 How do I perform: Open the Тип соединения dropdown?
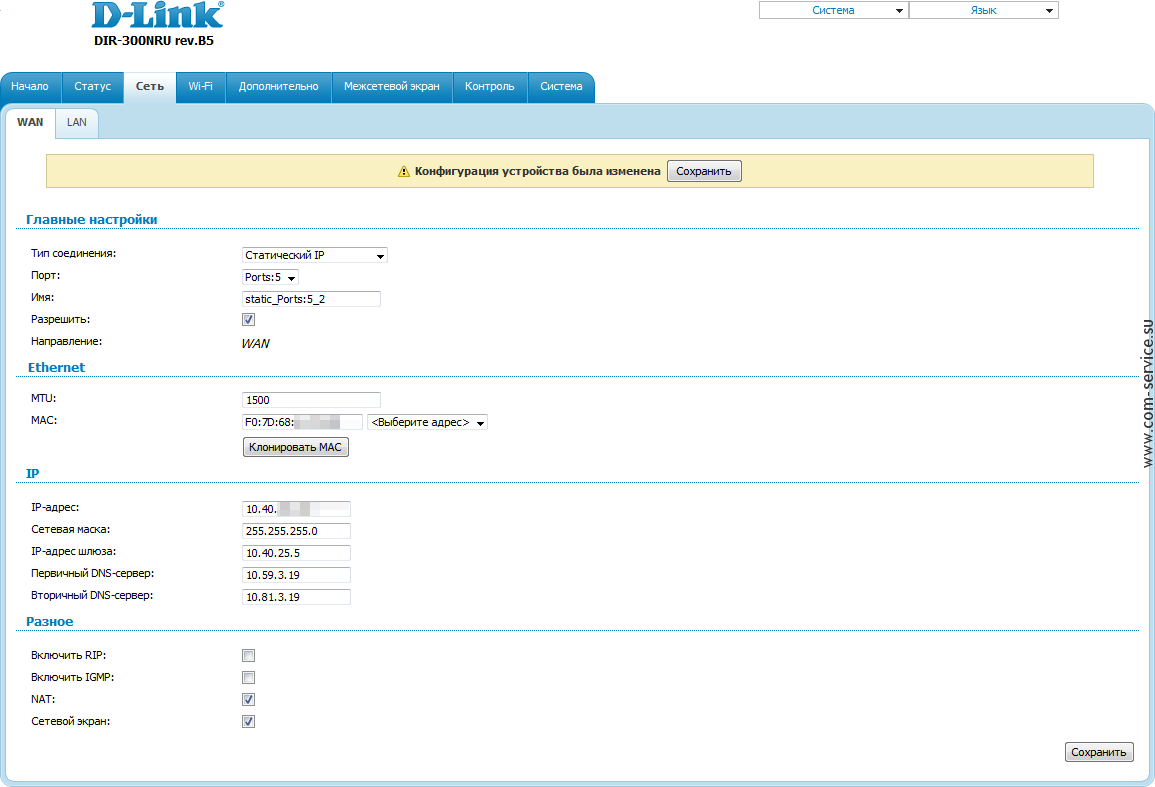point(314,255)
